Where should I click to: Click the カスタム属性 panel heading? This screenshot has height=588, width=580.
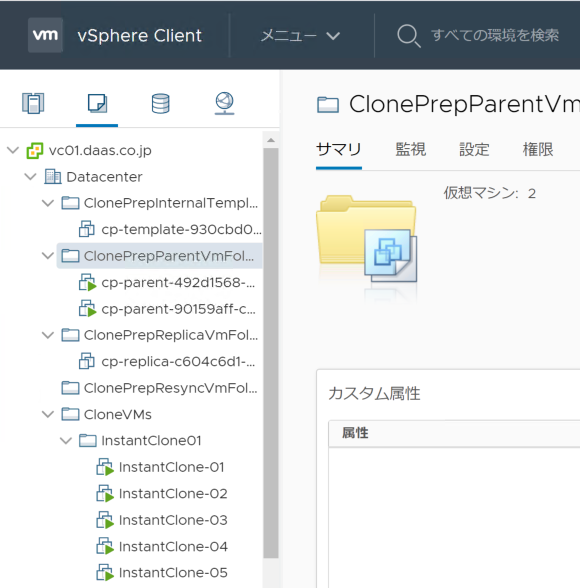point(374,394)
